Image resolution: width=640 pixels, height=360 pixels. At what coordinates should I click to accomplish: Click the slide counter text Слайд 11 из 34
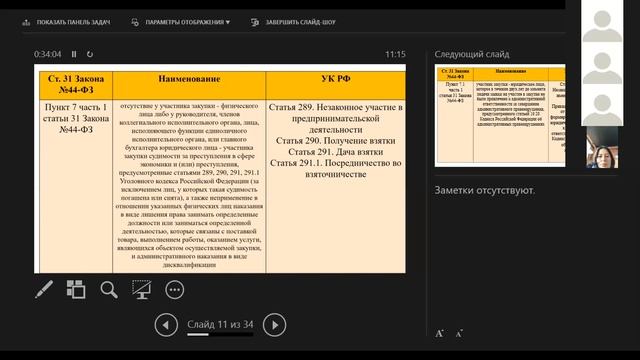[220, 324]
